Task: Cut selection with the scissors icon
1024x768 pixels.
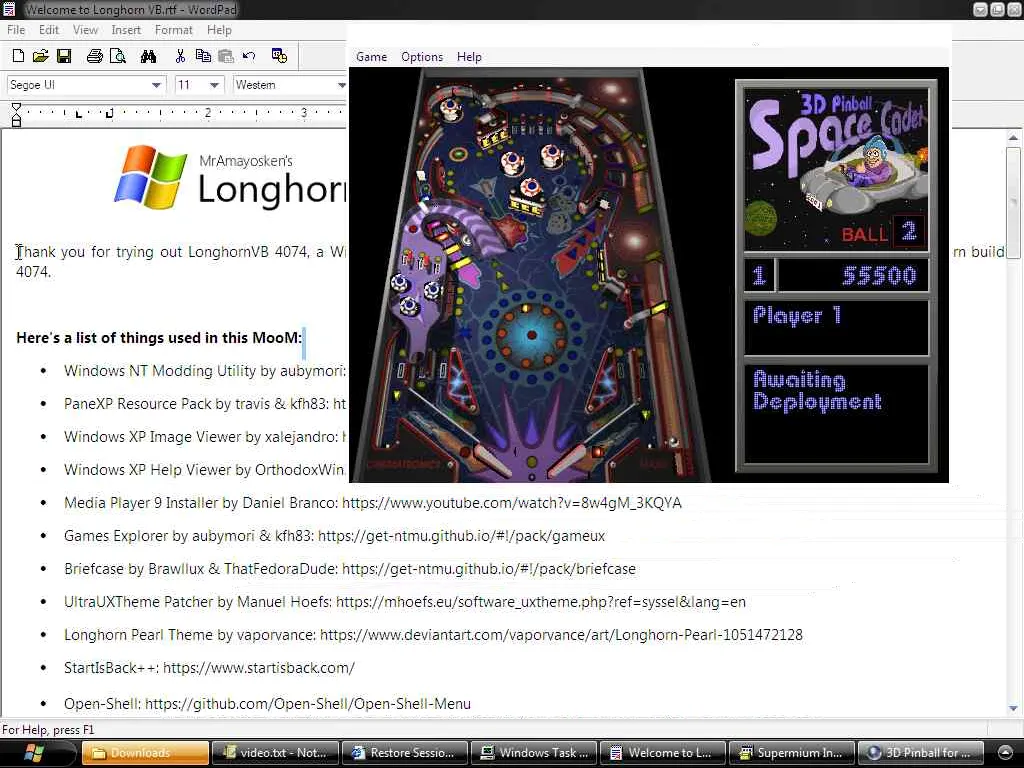Action: tap(180, 56)
